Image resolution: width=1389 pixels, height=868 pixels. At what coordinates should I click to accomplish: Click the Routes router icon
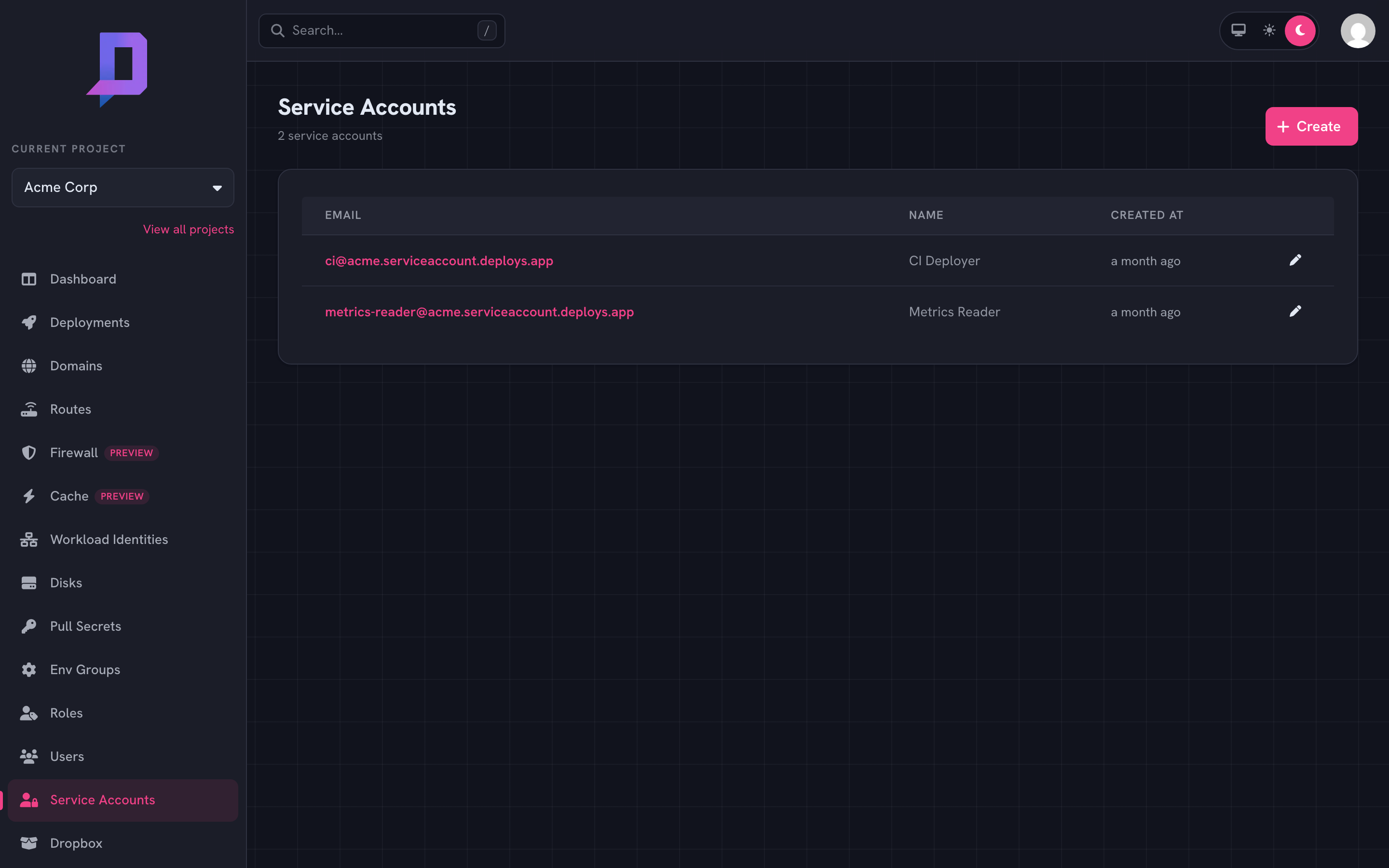pos(29,409)
